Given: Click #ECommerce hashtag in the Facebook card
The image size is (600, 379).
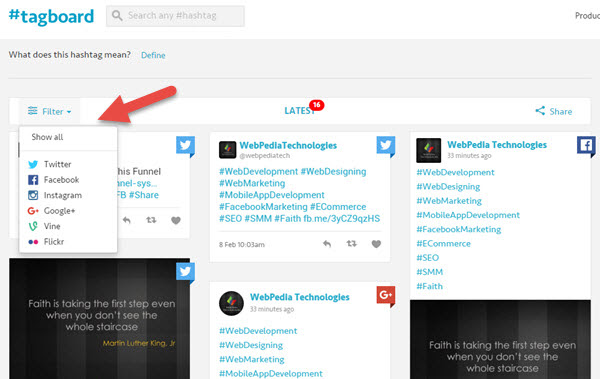Looking at the screenshot, I should coord(443,243).
